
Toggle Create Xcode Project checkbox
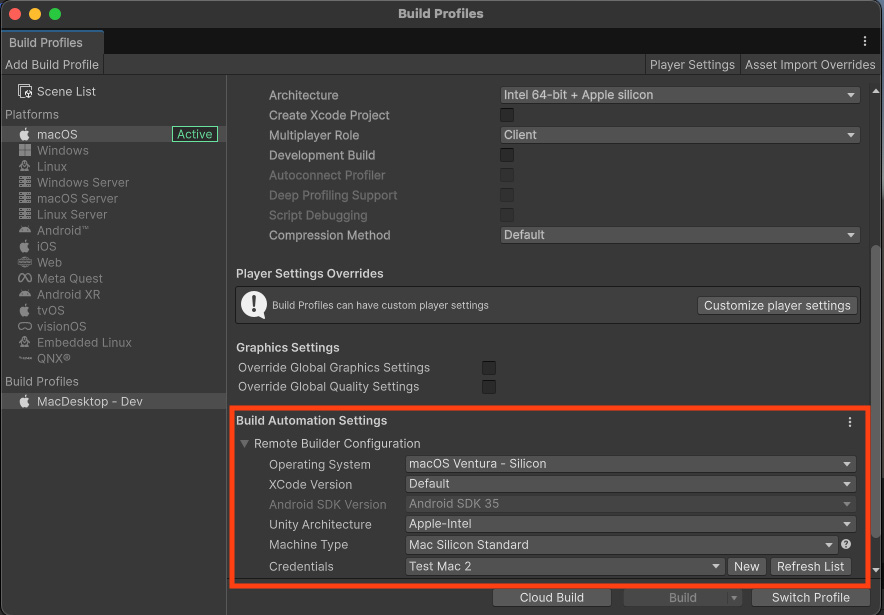coord(507,115)
